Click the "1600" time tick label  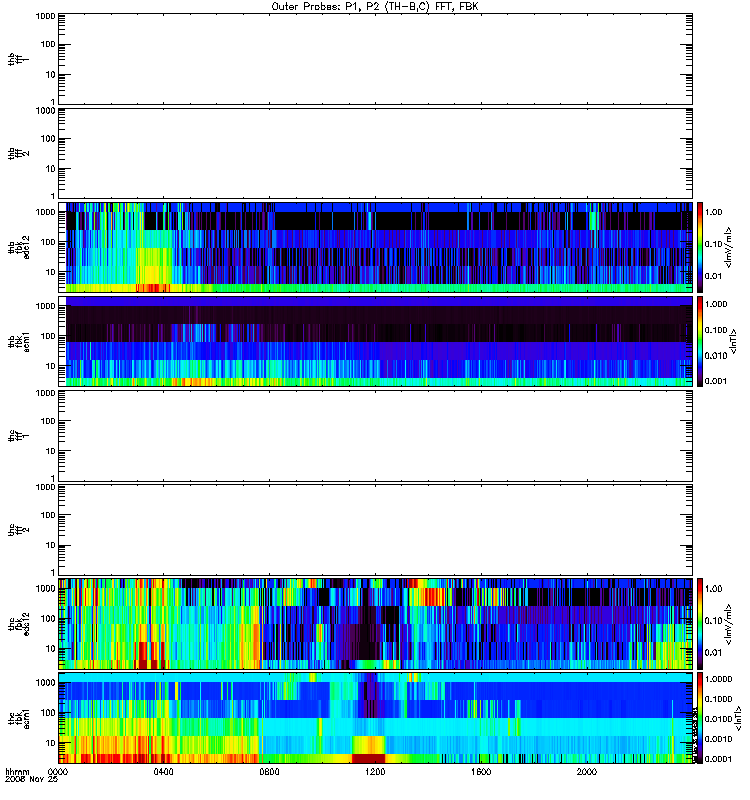[x=481, y=772]
